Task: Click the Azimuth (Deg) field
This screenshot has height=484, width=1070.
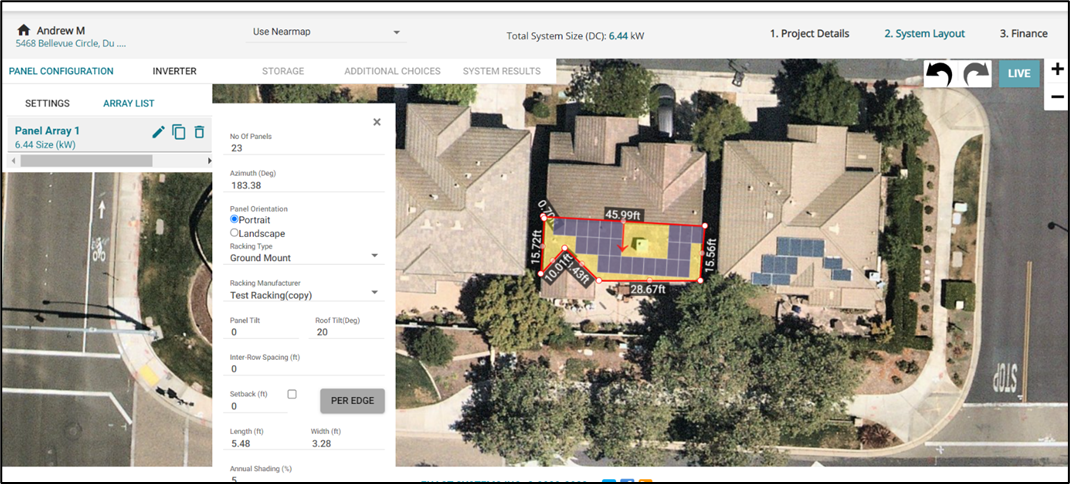Action: tap(306, 184)
